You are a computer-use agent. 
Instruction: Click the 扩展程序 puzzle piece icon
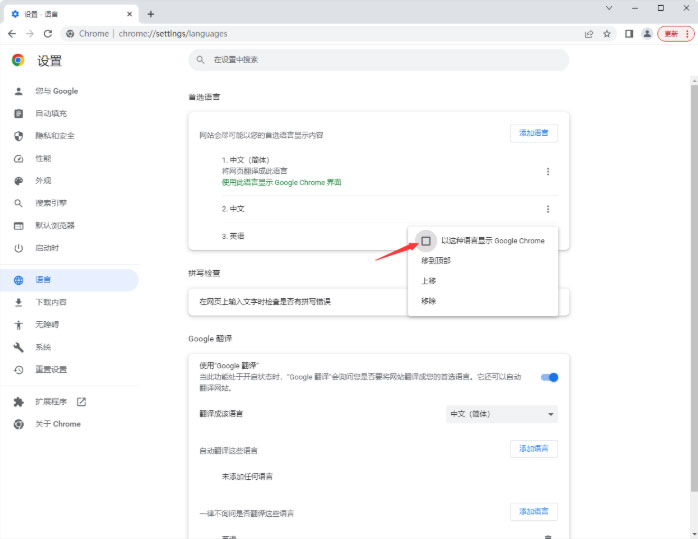(x=19, y=402)
